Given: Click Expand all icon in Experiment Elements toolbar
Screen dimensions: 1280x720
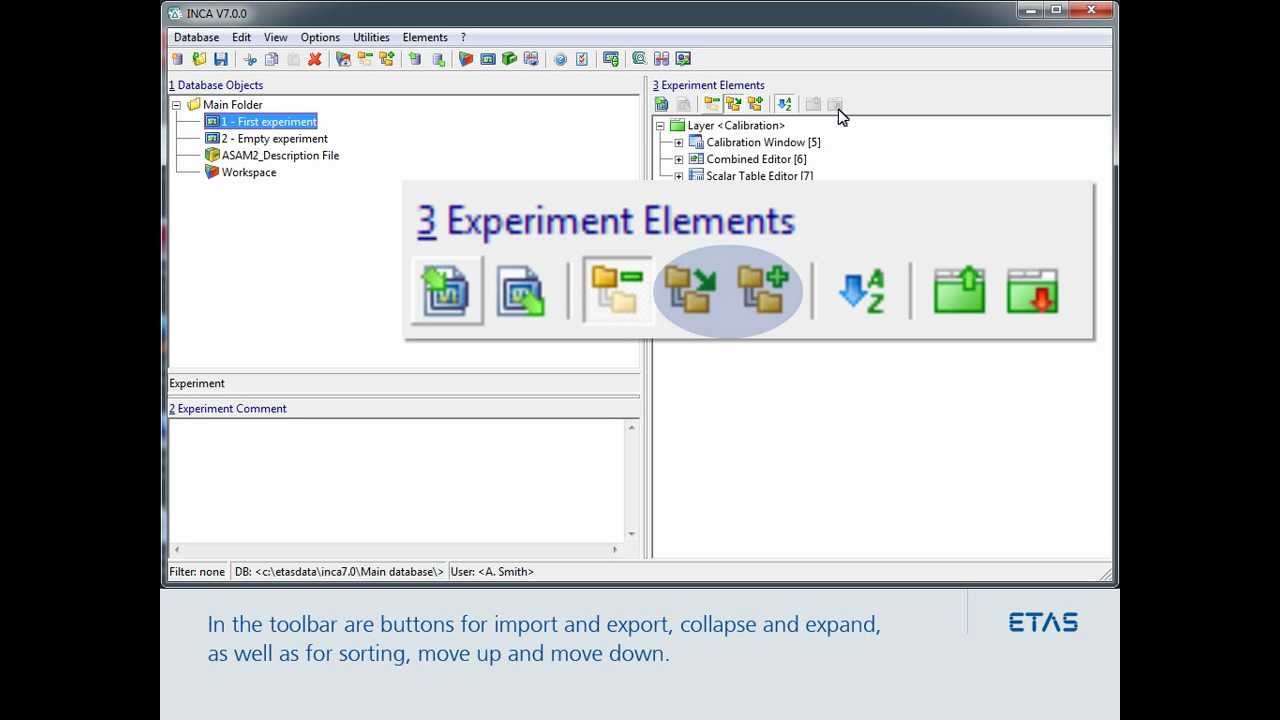Looking at the screenshot, I should 755,104.
